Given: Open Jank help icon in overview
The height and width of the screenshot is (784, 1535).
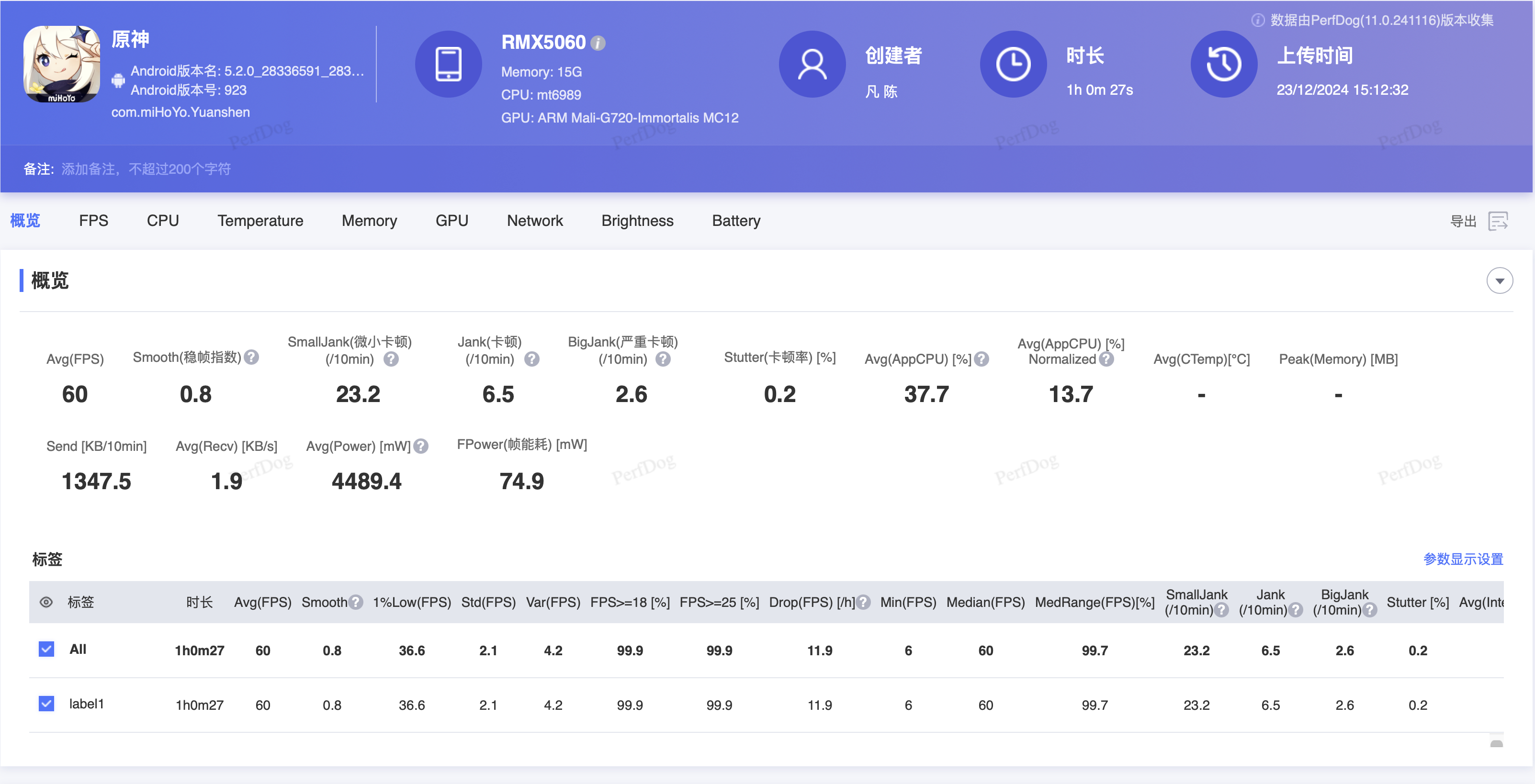Looking at the screenshot, I should coord(531,359).
